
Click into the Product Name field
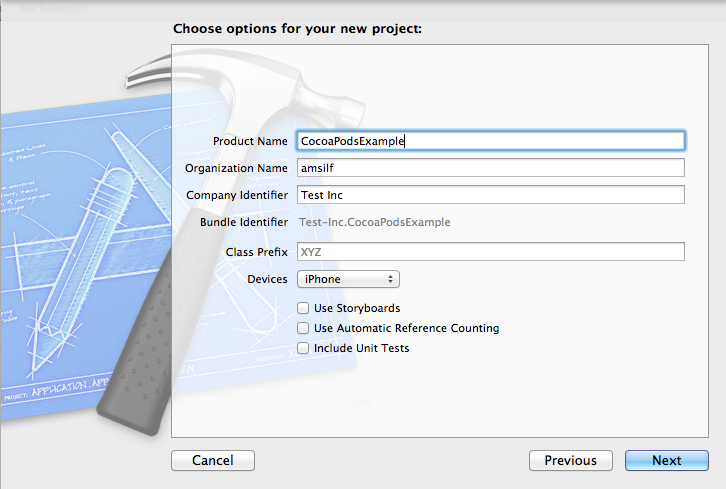pyautogui.click(x=490, y=141)
